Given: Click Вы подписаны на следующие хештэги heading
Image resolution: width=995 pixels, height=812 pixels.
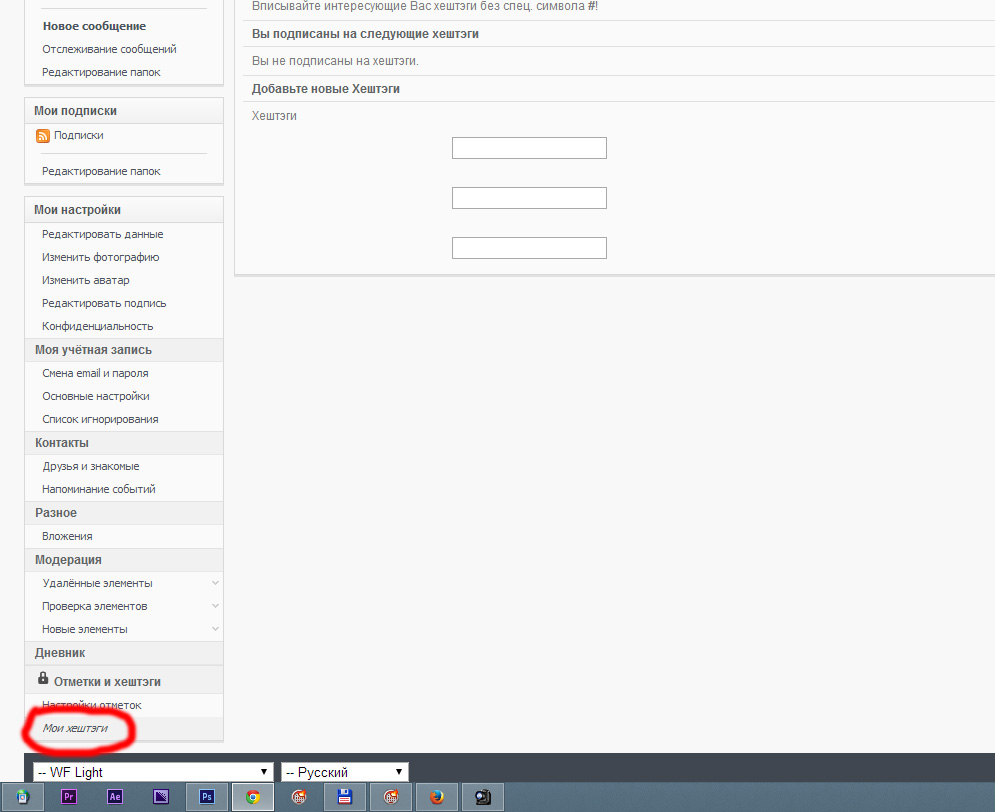Looking at the screenshot, I should pyautogui.click(x=366, y=34).
